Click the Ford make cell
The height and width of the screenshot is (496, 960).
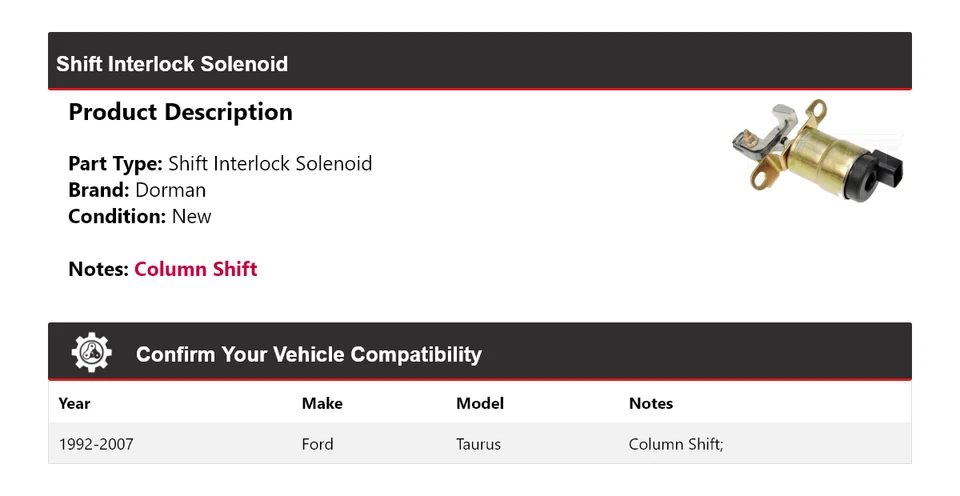click(318, 444)
